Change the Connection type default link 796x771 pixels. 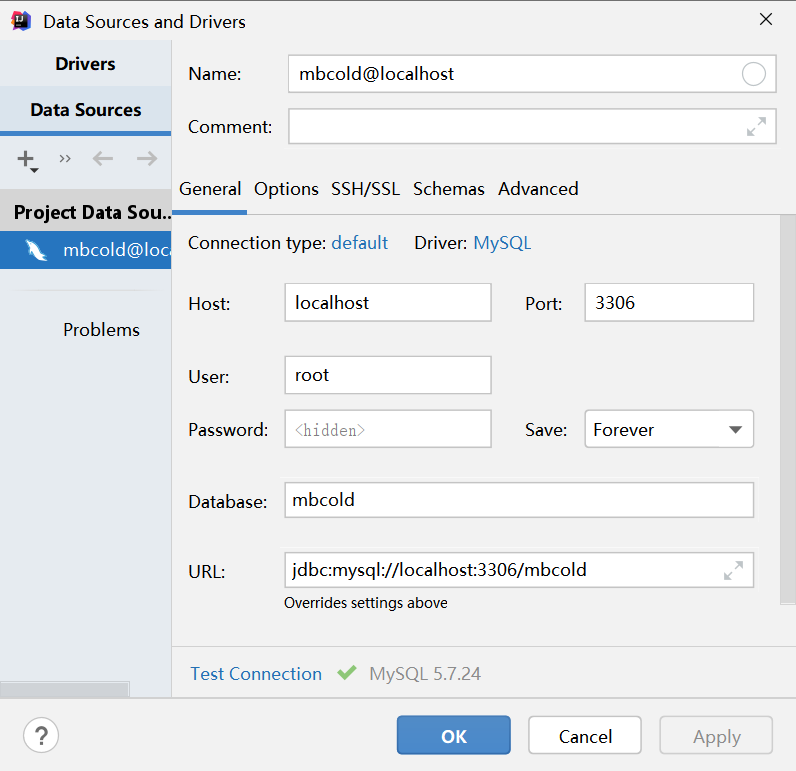point(360,243)
